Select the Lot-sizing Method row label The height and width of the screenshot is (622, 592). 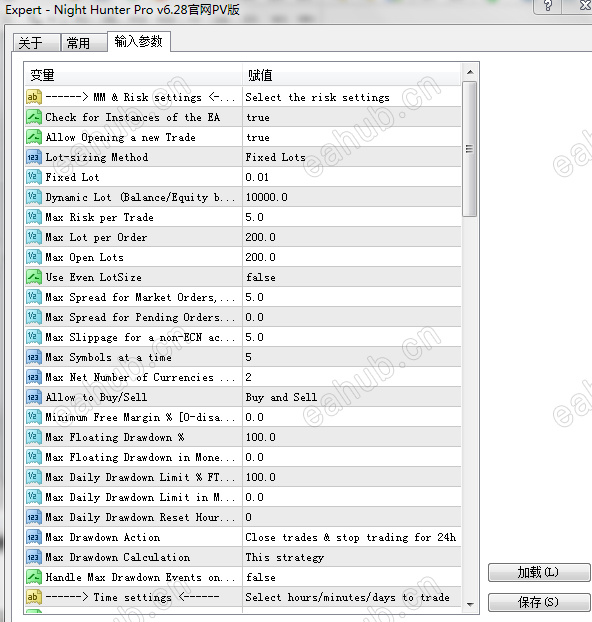point(97,157)
